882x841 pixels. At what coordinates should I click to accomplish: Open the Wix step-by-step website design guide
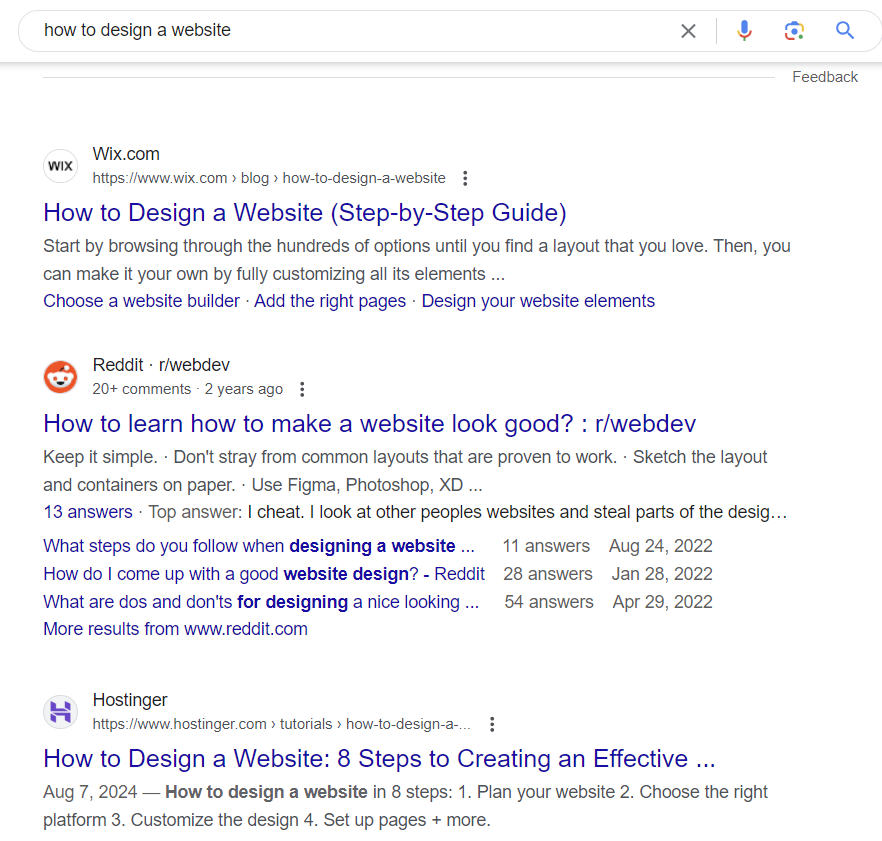point(304,212)
